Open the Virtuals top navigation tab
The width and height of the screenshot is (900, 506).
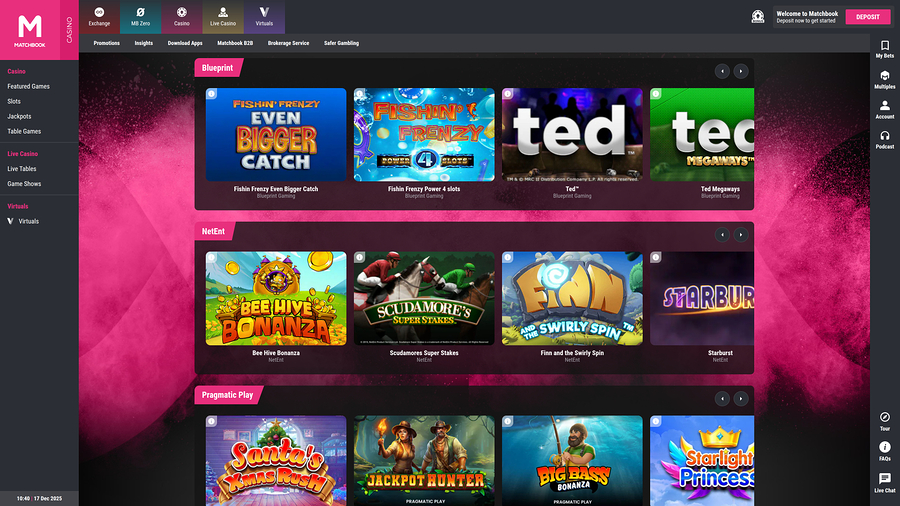pos(264,17)
